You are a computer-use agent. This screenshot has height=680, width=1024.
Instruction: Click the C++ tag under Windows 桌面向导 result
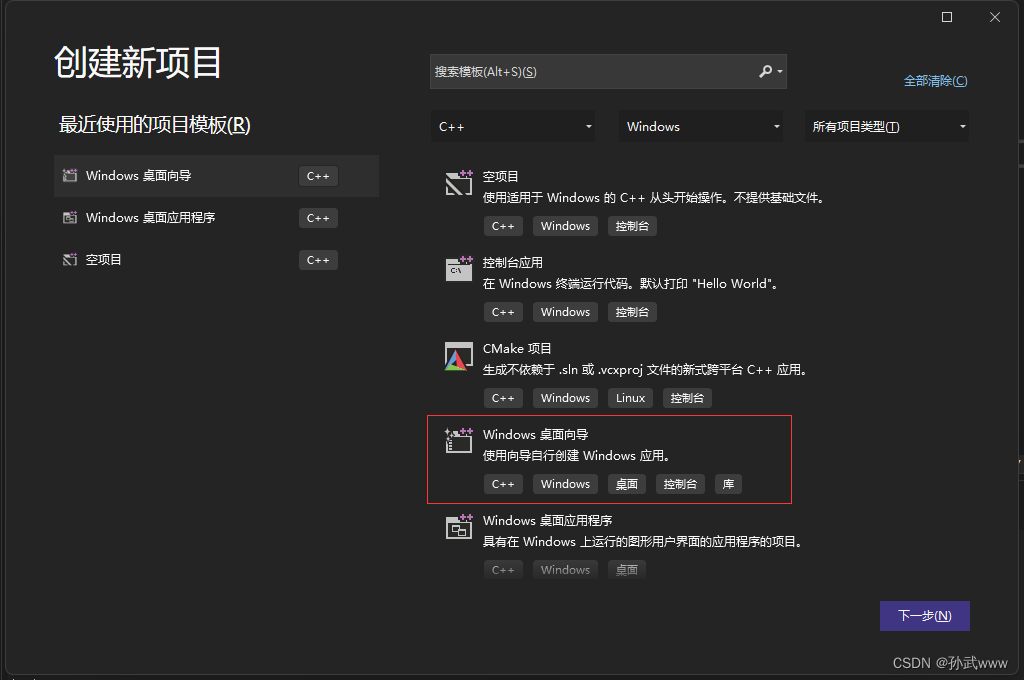point(503,484)
